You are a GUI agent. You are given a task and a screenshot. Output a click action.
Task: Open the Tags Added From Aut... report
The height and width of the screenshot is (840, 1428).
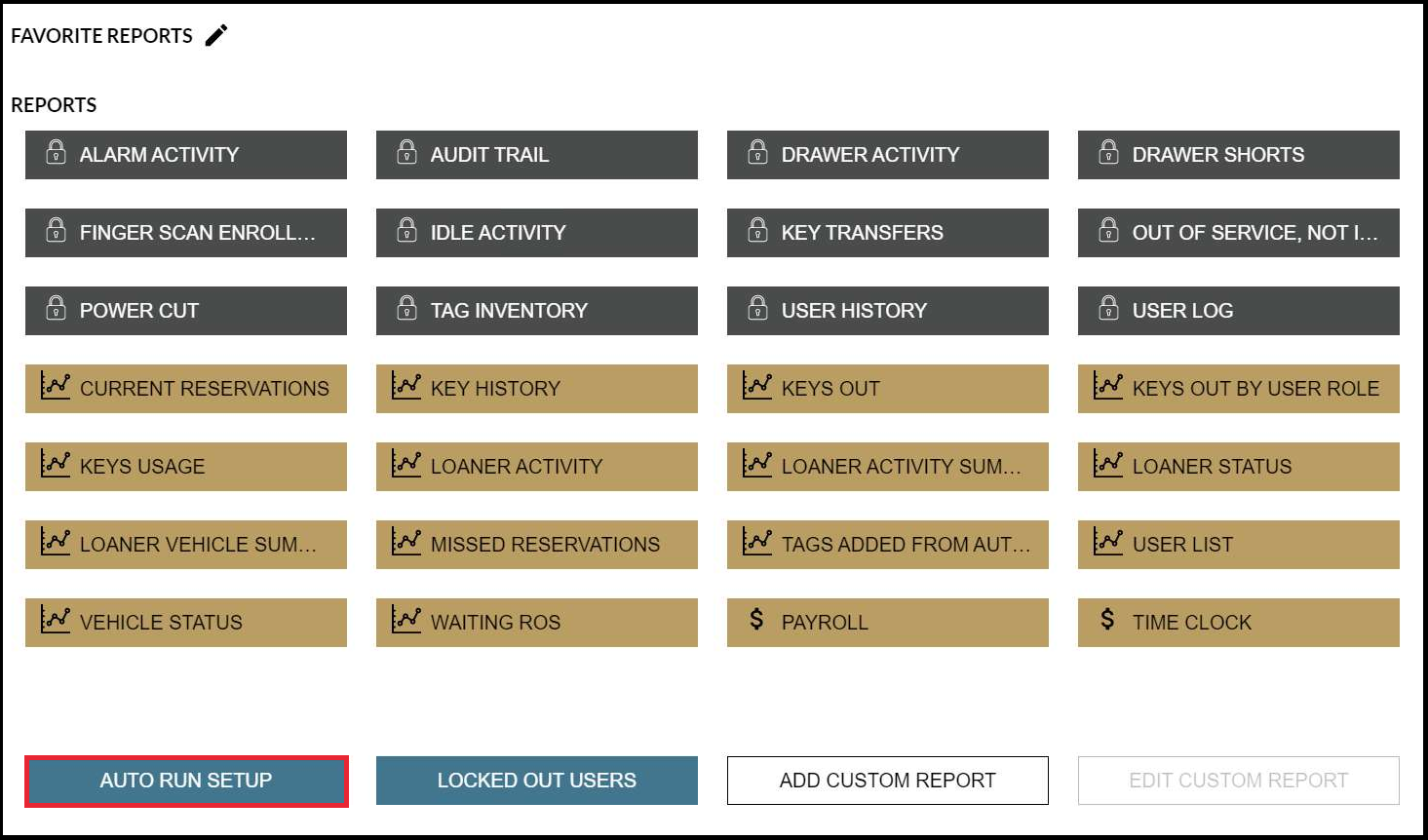(888, 545)
